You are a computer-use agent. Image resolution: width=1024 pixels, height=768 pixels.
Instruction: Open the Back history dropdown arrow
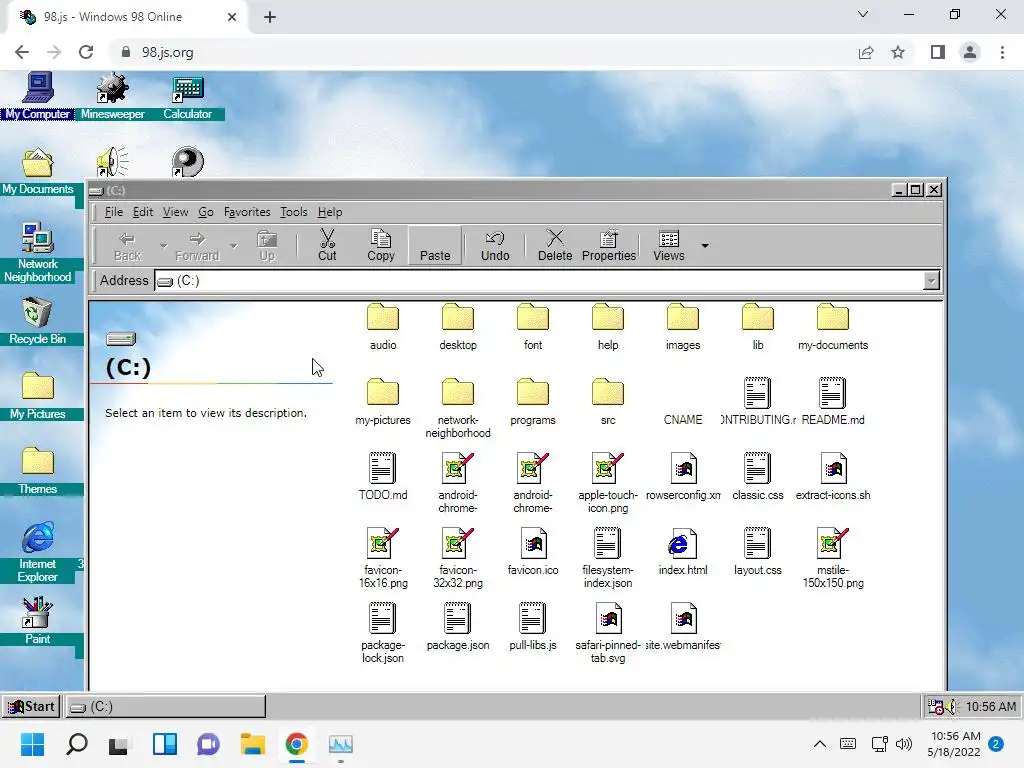163,246
